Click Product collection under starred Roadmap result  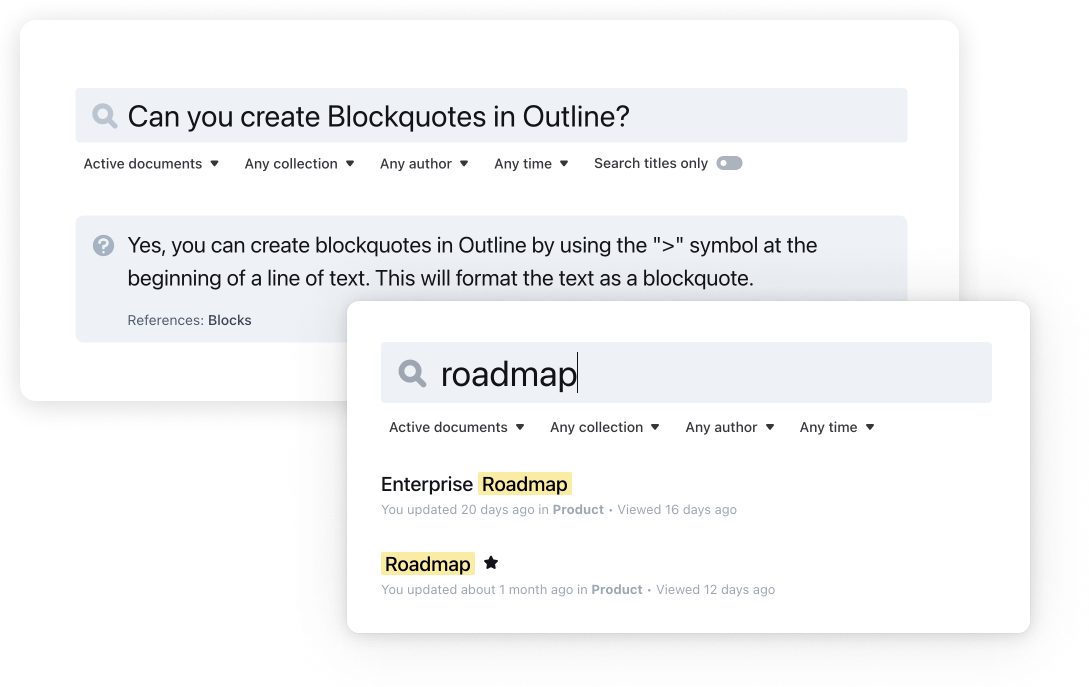617,589
